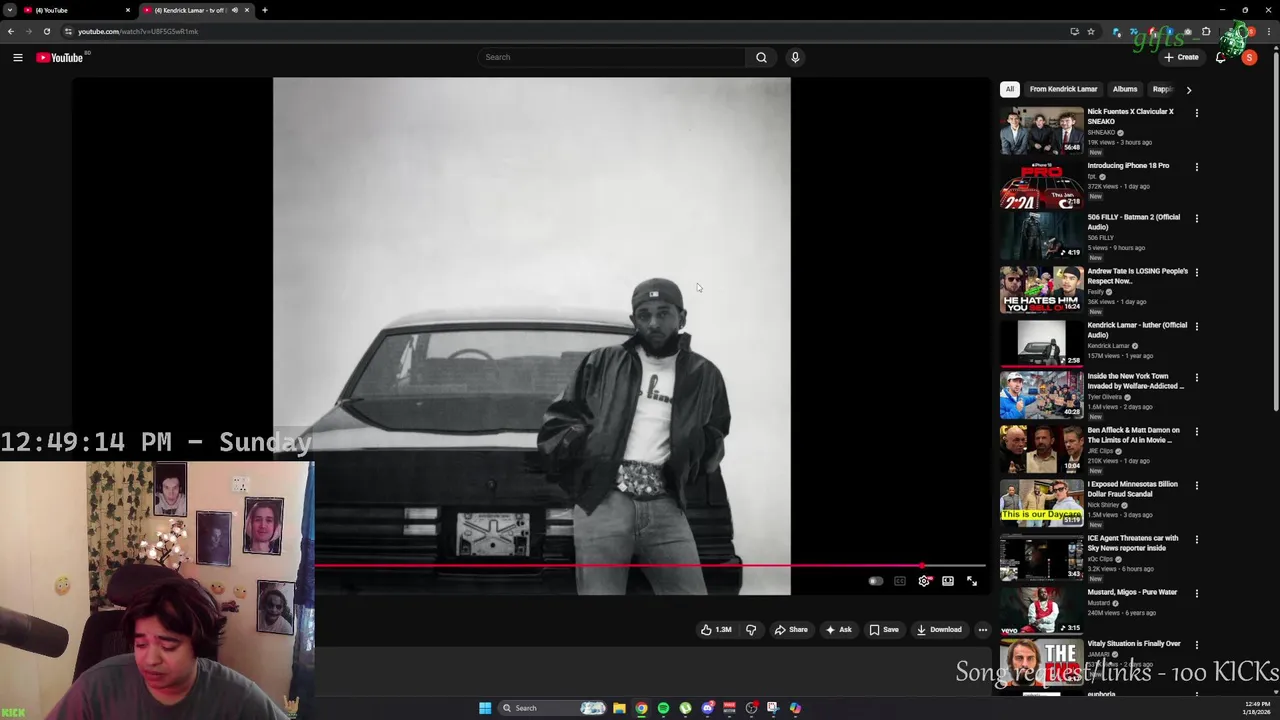1280x720 pixels.
Task: Open the Inside the New York Town thumbnail
Action: pos(1041,395)
